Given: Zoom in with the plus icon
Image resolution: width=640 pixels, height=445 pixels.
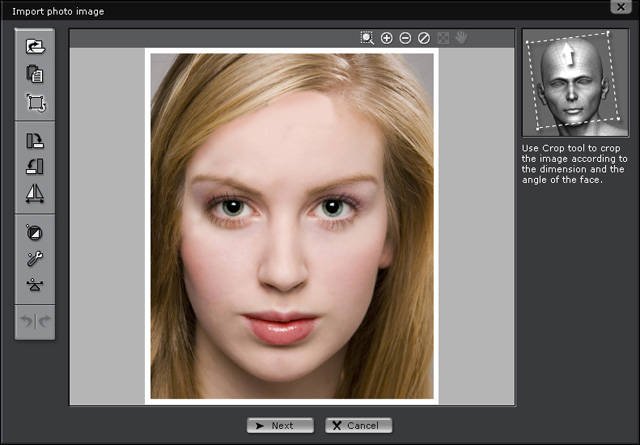Looking at the screenshot, I should tap(387, 38).
